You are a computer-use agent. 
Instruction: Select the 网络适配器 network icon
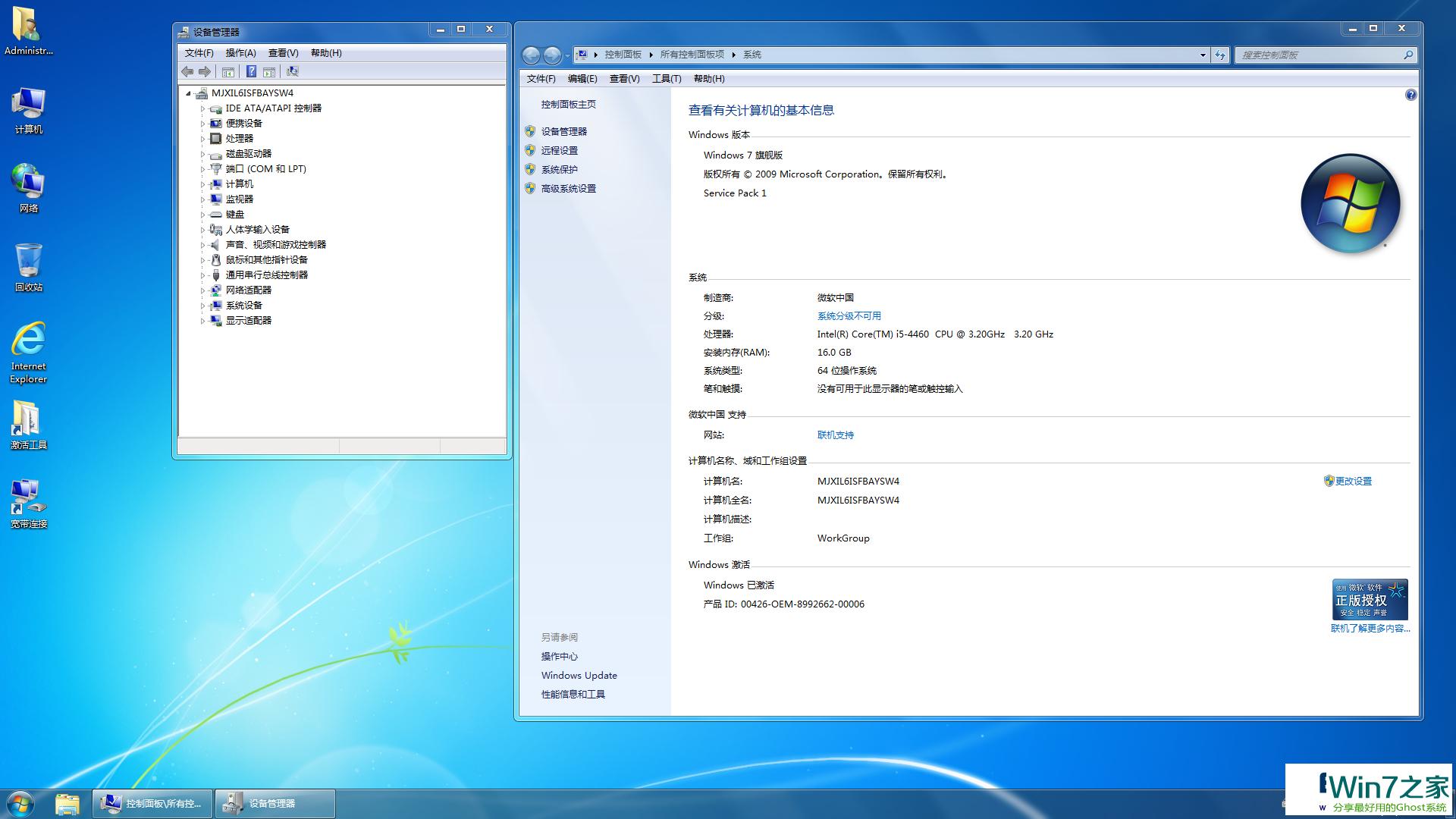coord(216,290)
